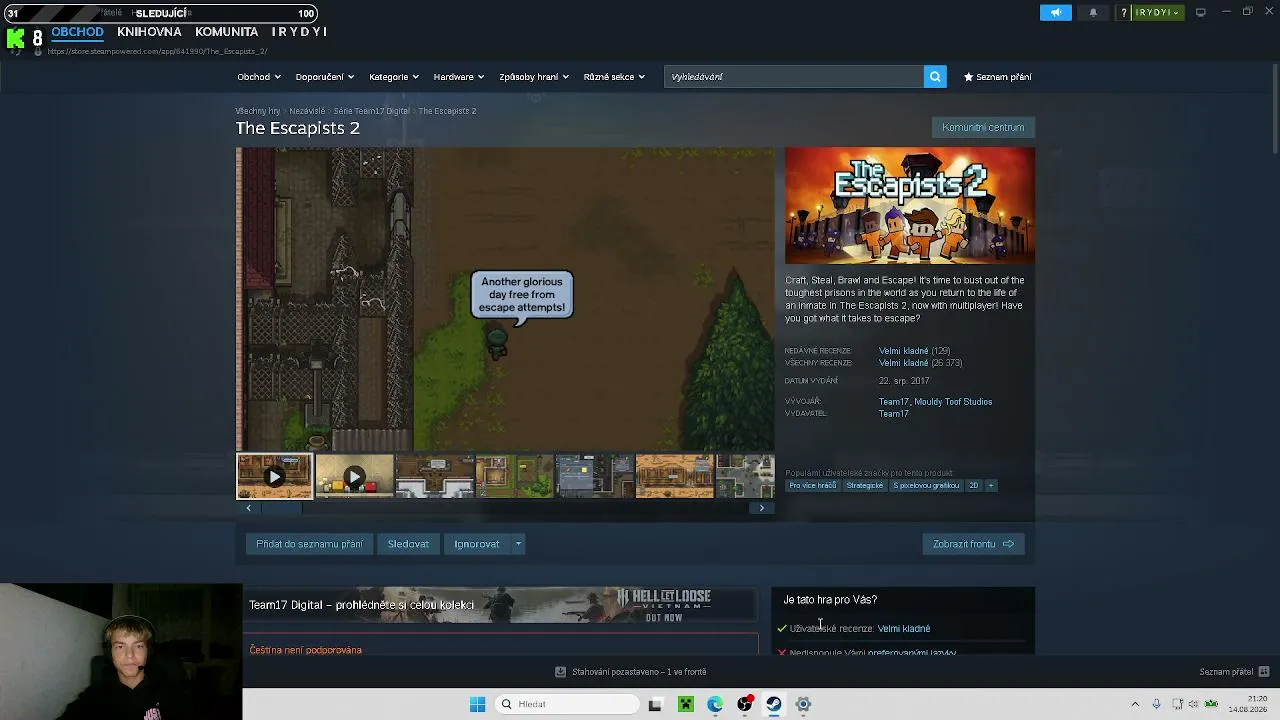Click Zobrazit frontu button

pyautogui.click(x=973, y=544)
